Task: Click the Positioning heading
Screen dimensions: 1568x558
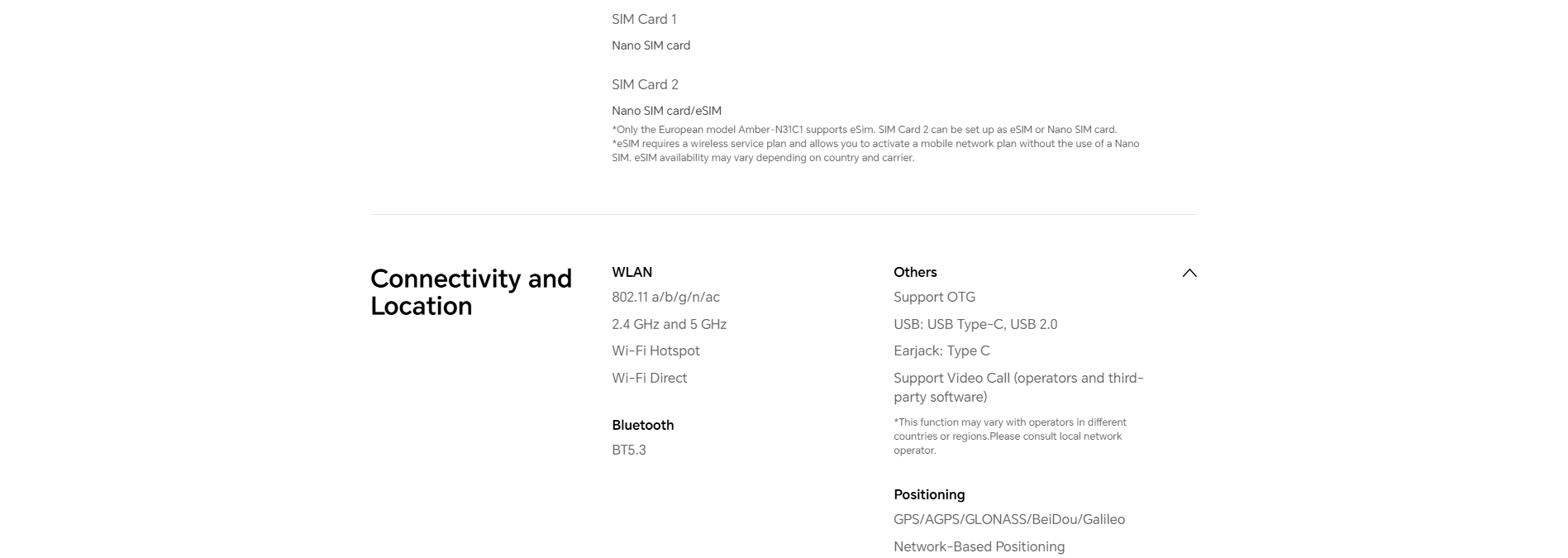Action: [929, 494]
